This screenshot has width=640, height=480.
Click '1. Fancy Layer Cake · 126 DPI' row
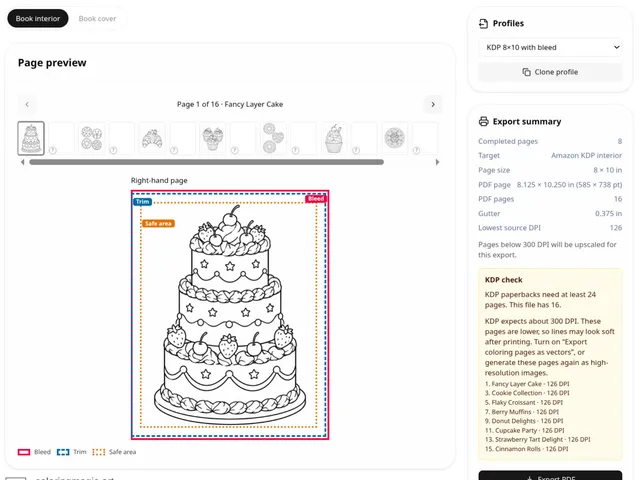point(527,384)
